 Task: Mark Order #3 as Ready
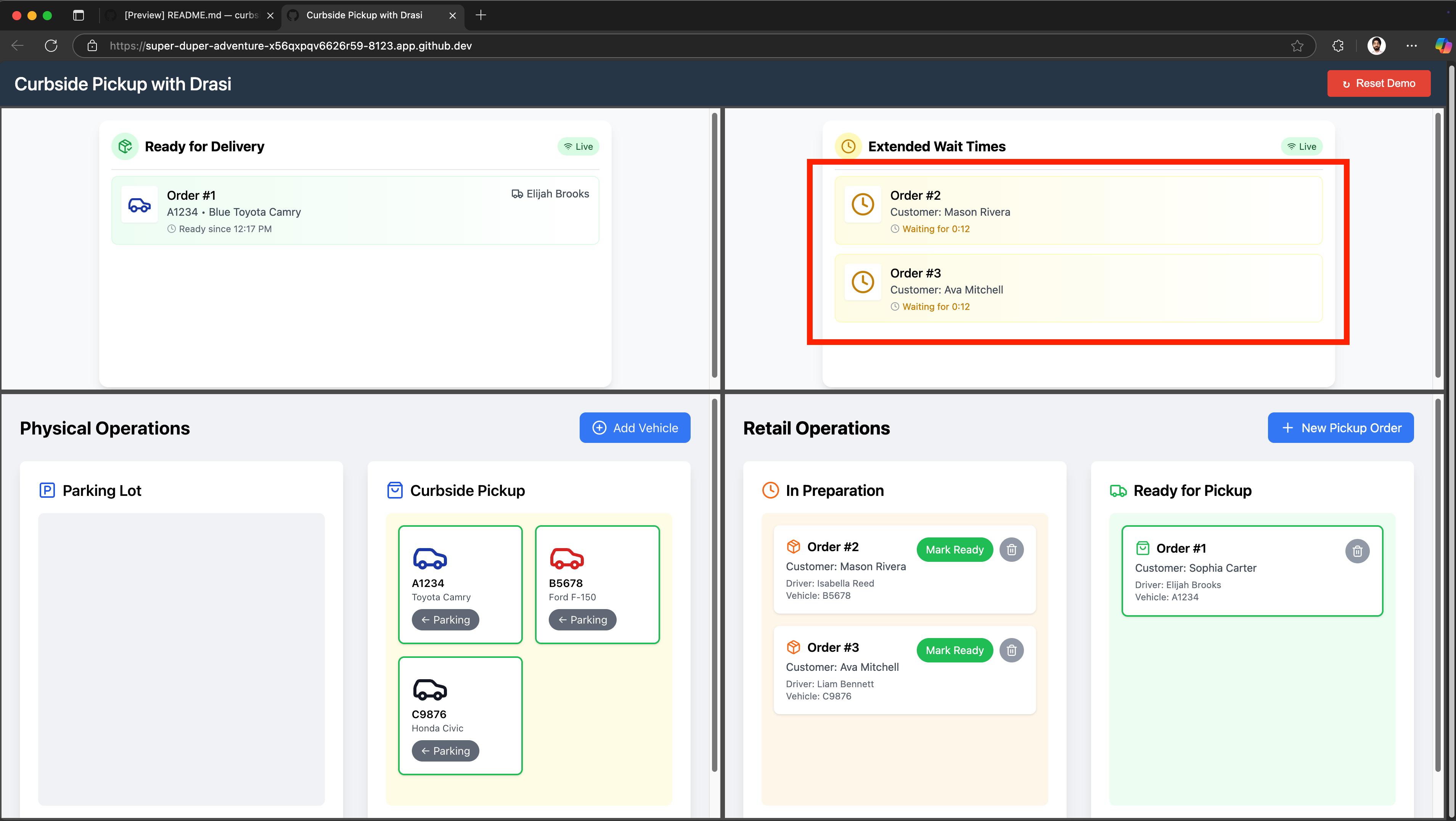[x=954, y=650]
